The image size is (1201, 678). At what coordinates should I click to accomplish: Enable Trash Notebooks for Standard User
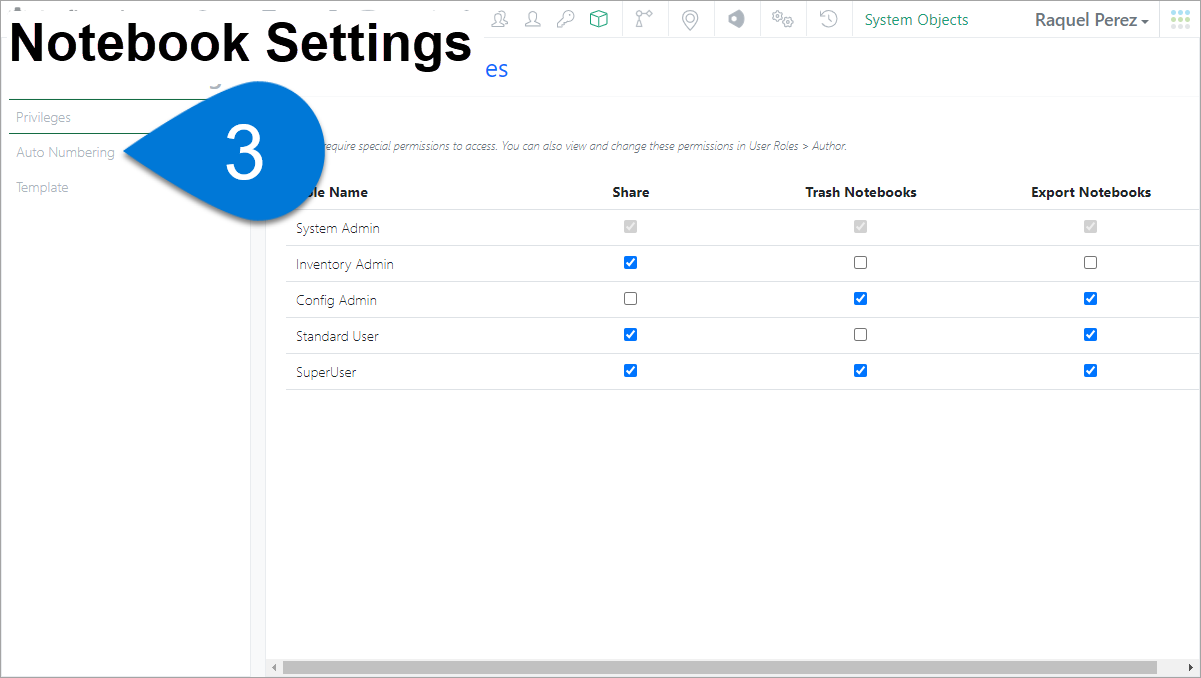860,335
